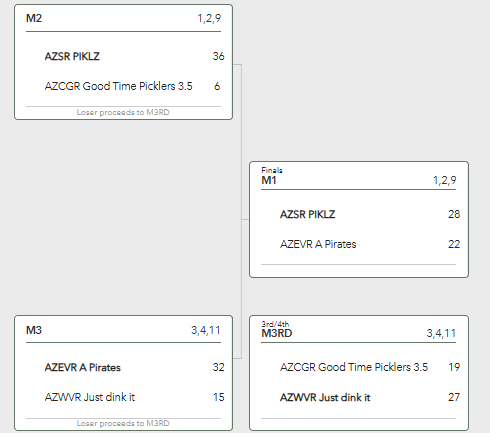
Task: Click score 6 in match M2
Action: coord(217,86)
